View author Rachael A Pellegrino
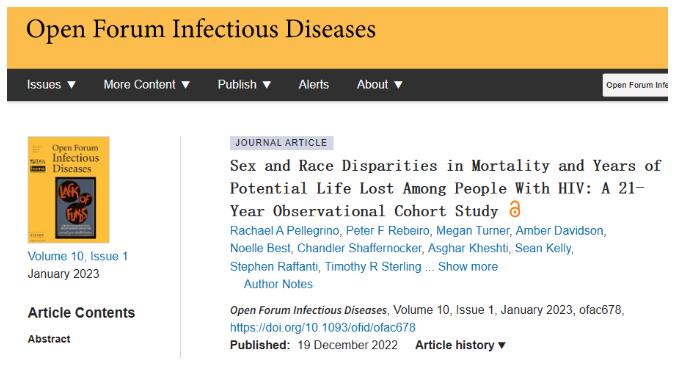The height and width of the screenshot is (379, 678). (x=285, y=231)
